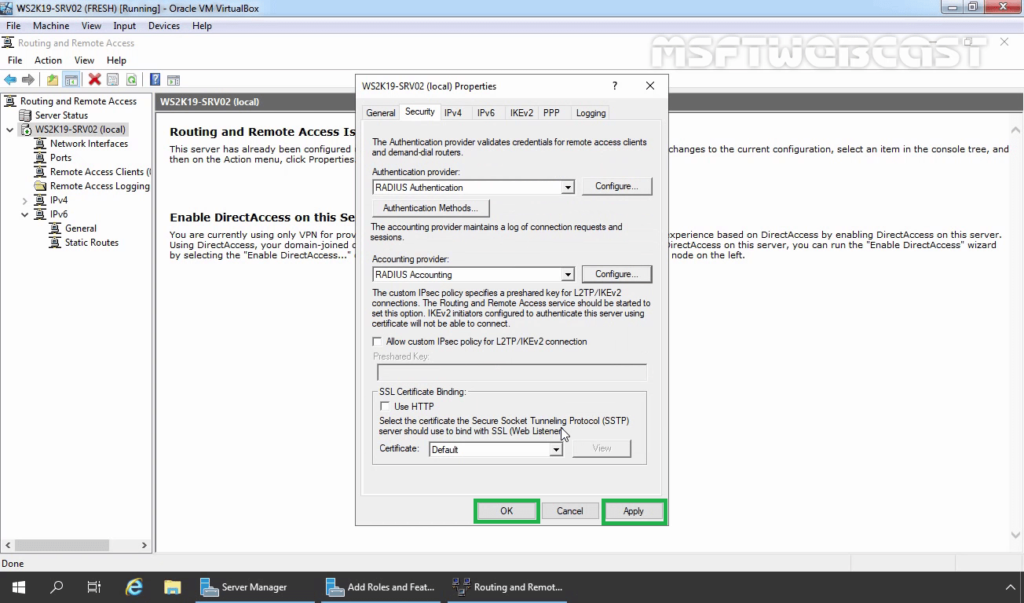Select the WS2K19-SRV02 (local) tree node
The height and width of the screenshot is (603, 1024).
coord(80,129)
